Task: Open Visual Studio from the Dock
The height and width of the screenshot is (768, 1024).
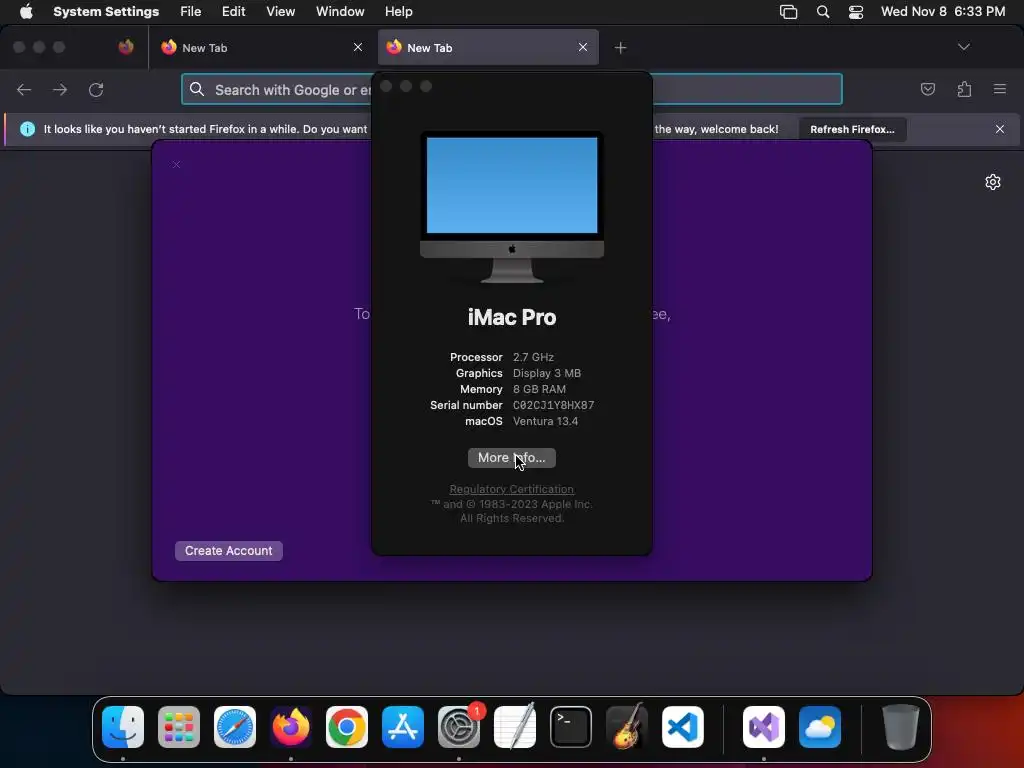Action: pos(763,727)
